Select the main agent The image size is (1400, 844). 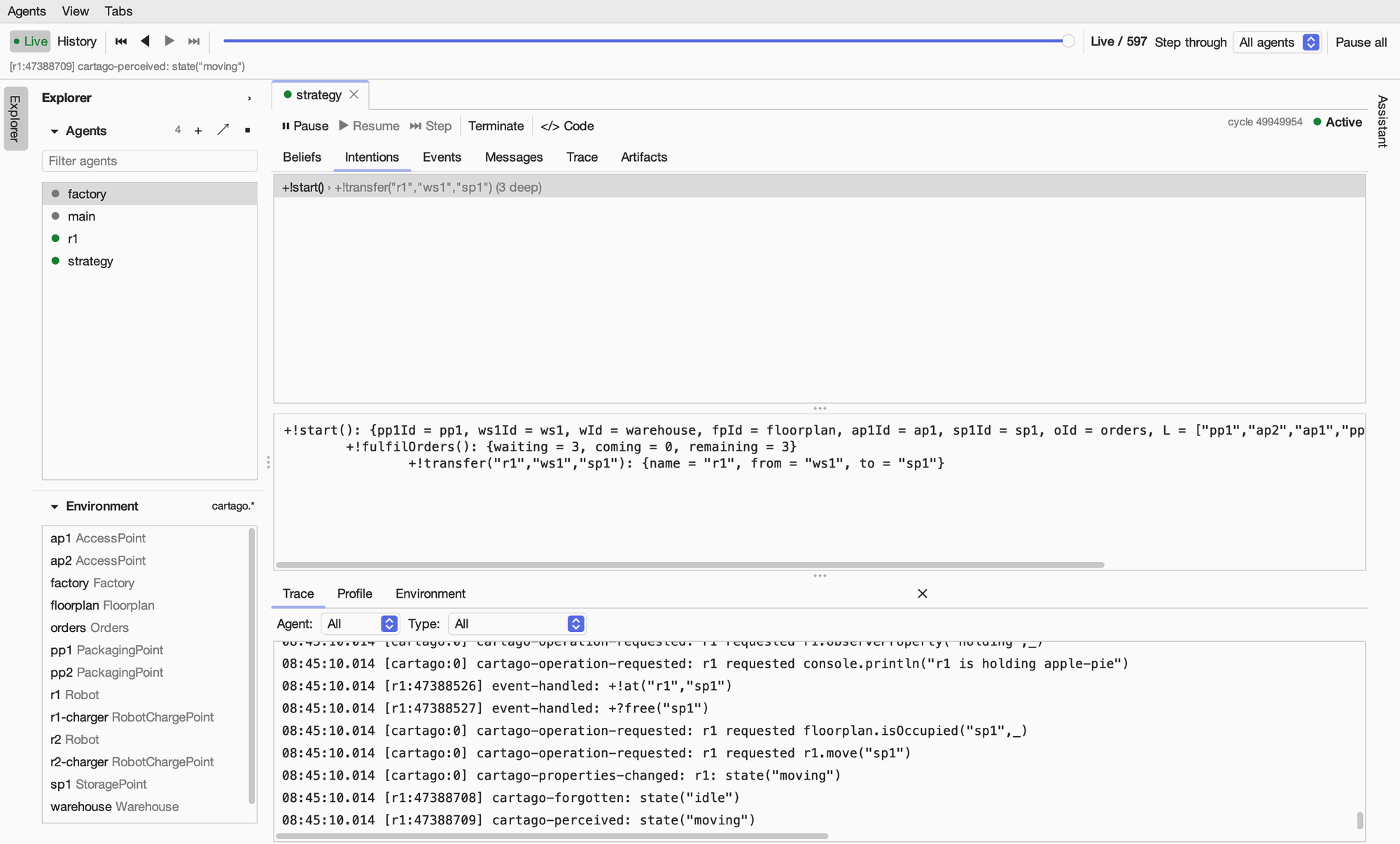150,216
